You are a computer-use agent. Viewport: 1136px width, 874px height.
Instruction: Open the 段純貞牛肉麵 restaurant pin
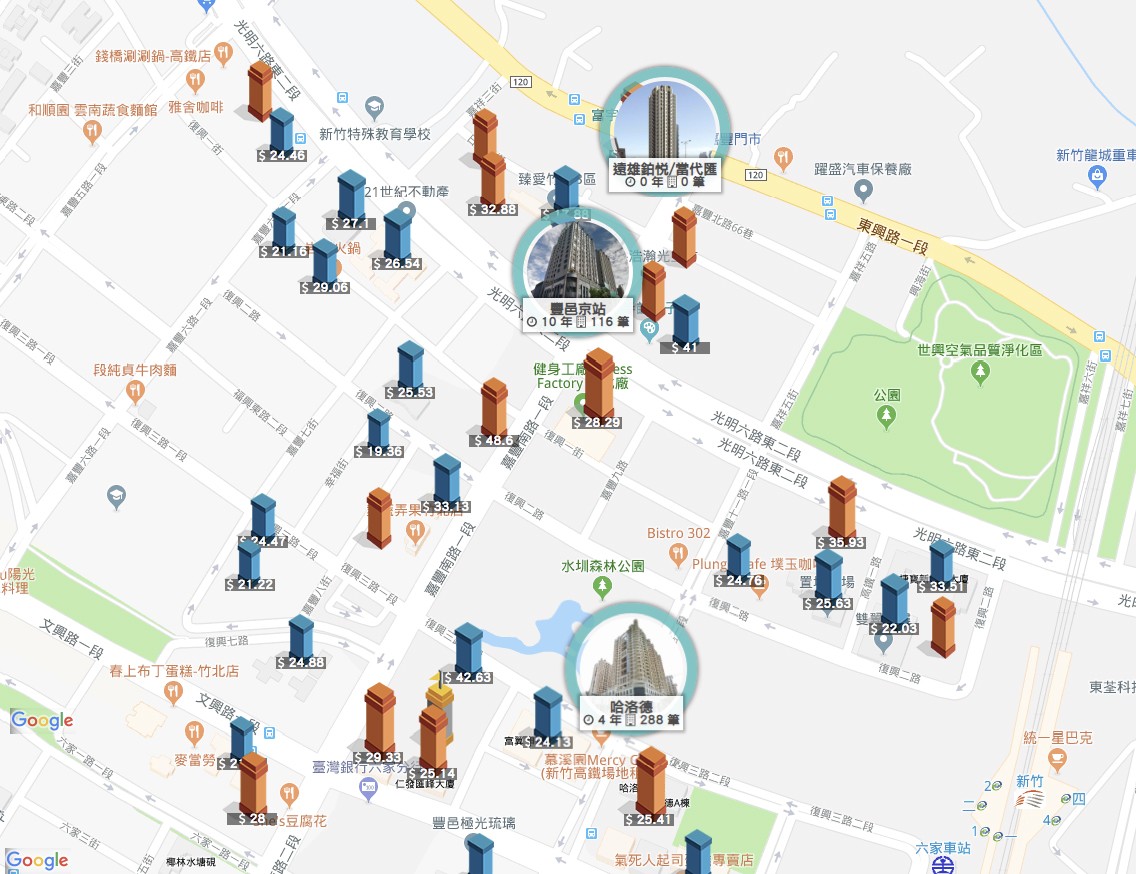coord(135,392)
